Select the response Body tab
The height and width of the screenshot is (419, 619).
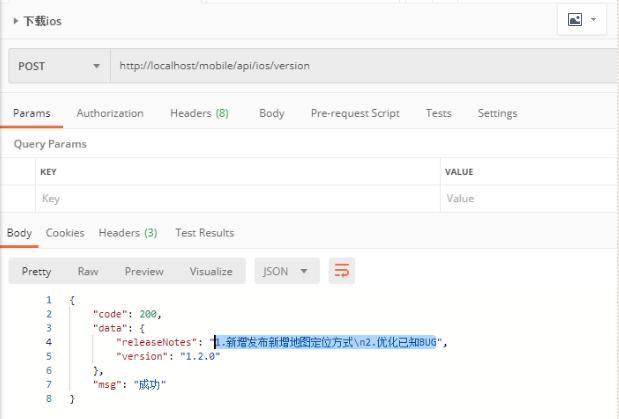[x=19, y=233]
